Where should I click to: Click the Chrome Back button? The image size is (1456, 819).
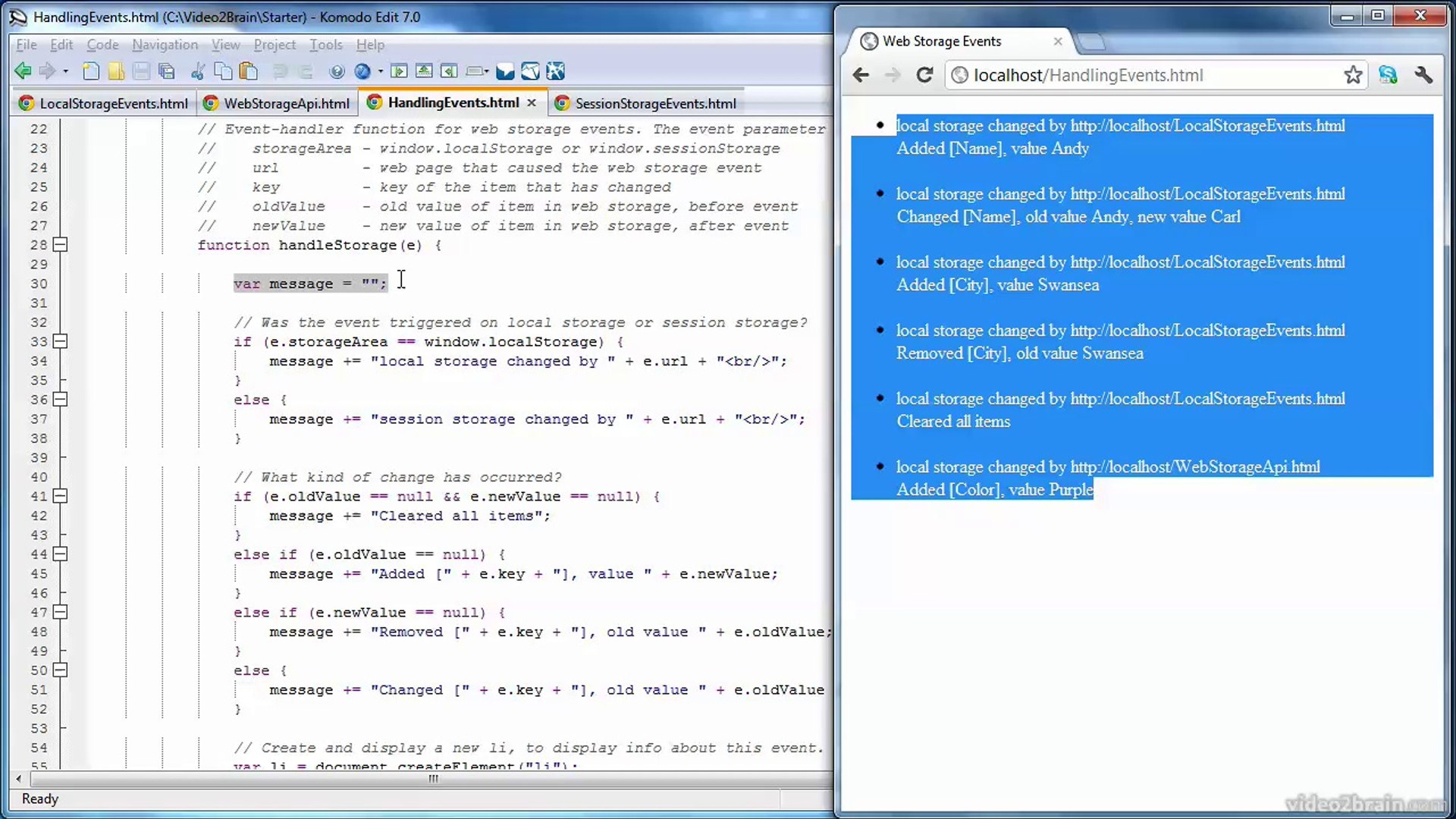click(x=861, y=75)
